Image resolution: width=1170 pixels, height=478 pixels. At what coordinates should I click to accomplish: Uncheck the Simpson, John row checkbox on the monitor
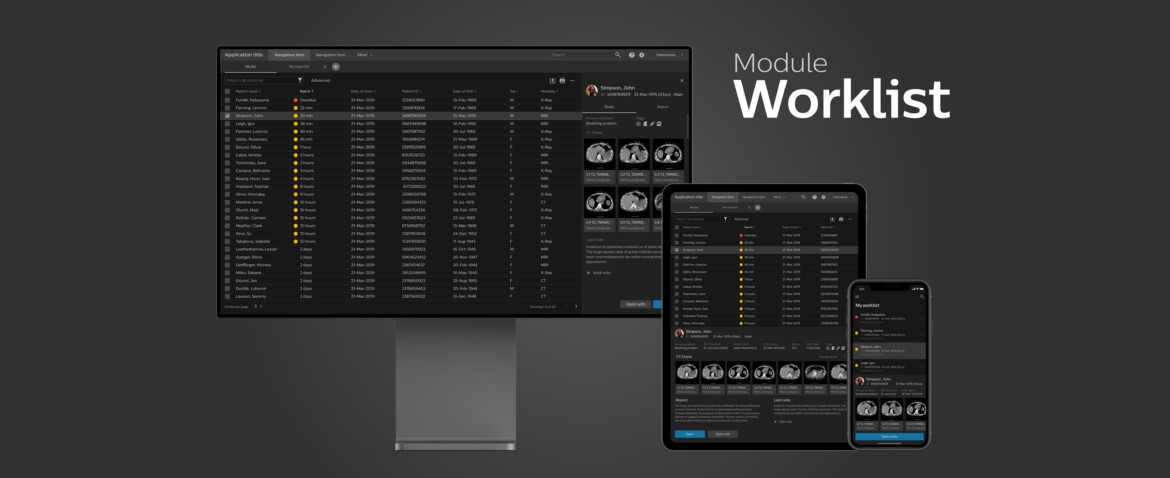[x=228, y=116]
